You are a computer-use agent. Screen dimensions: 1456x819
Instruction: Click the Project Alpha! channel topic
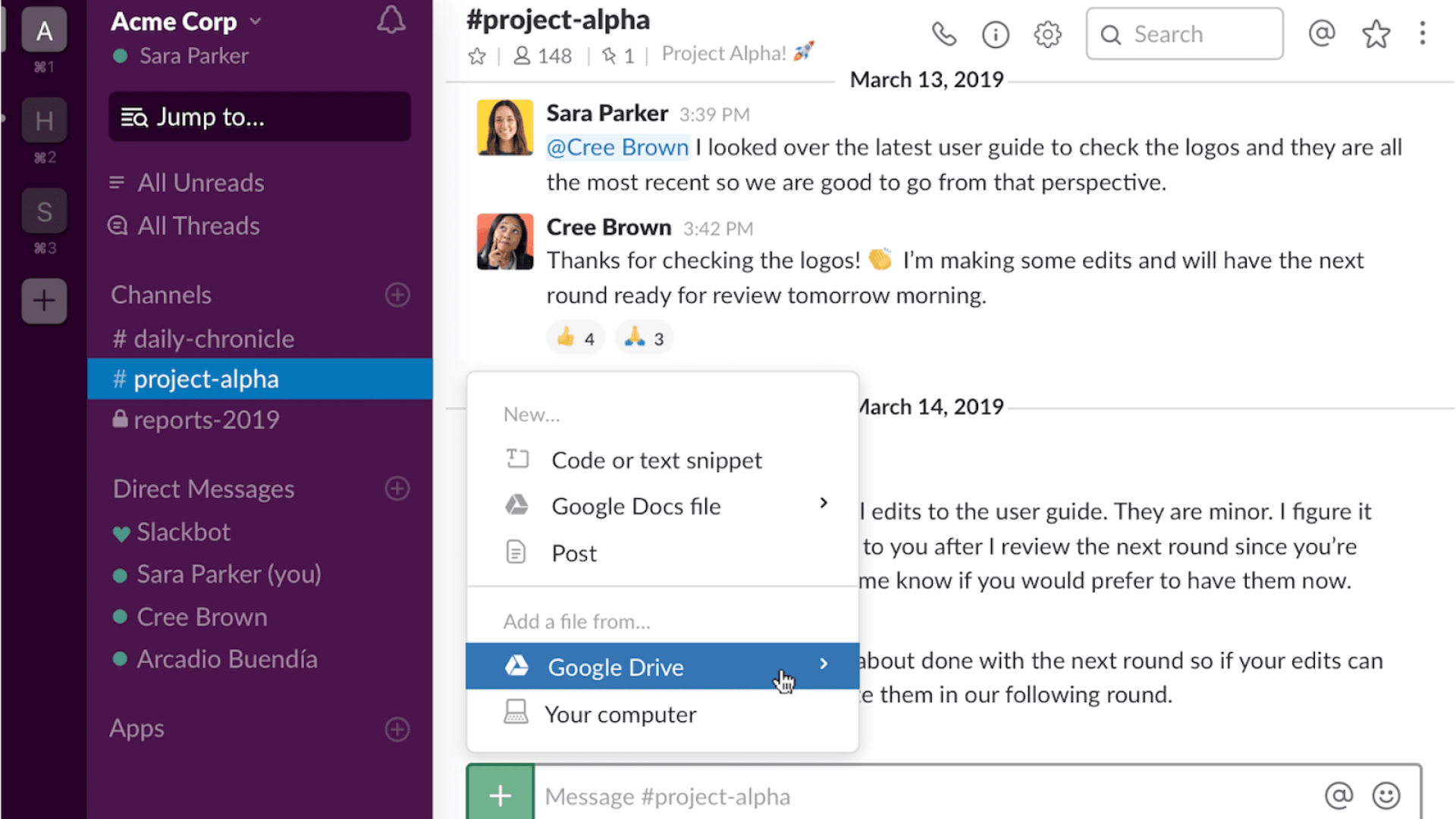(738, 53)
